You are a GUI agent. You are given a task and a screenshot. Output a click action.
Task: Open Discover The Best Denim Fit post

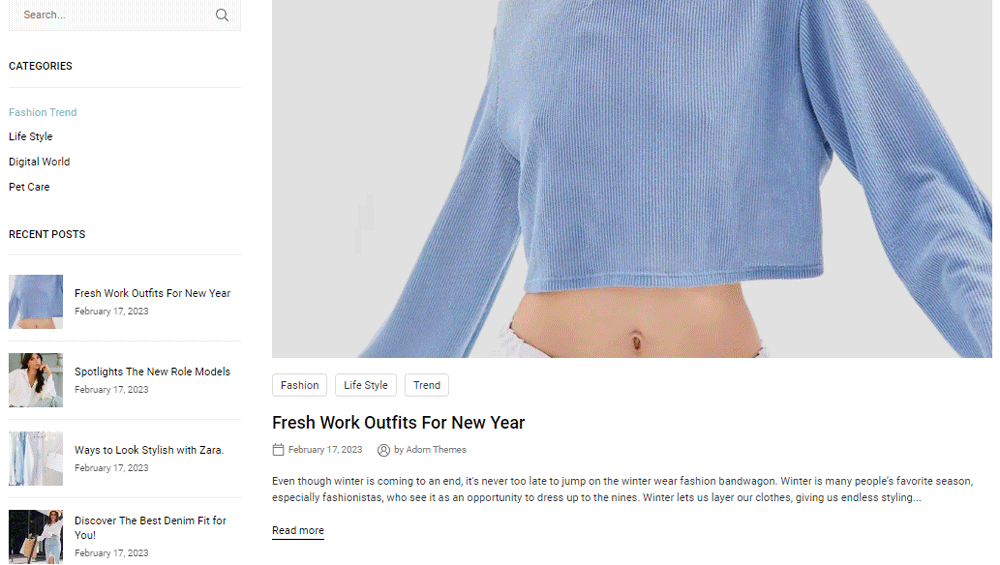[151, 528]
